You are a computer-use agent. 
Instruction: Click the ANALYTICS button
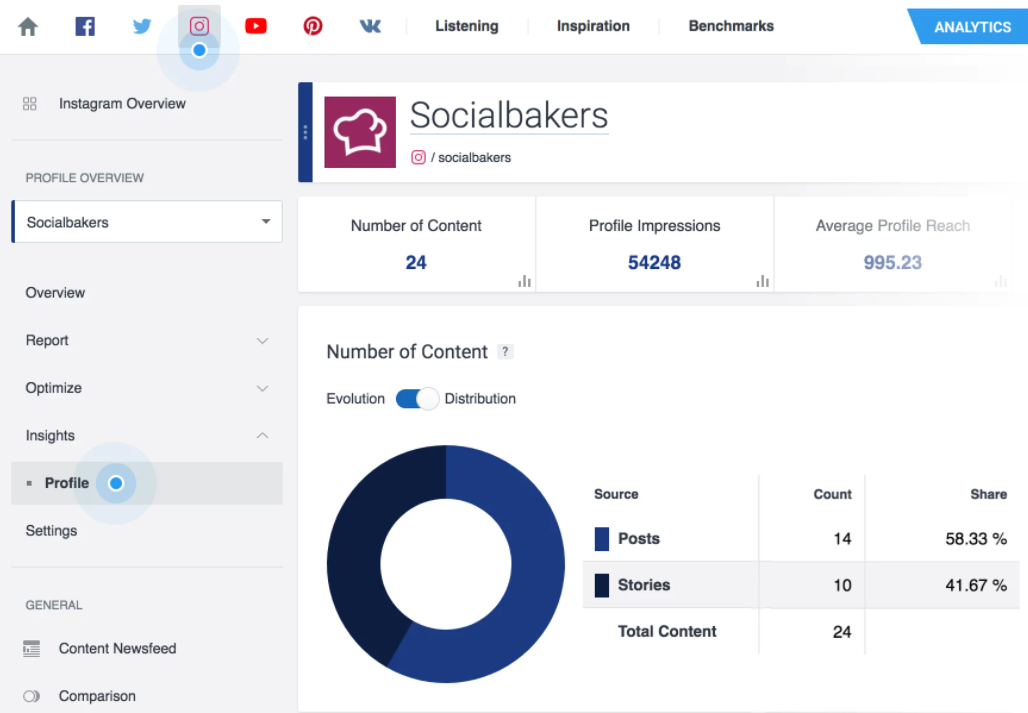(x=972, y=27)
